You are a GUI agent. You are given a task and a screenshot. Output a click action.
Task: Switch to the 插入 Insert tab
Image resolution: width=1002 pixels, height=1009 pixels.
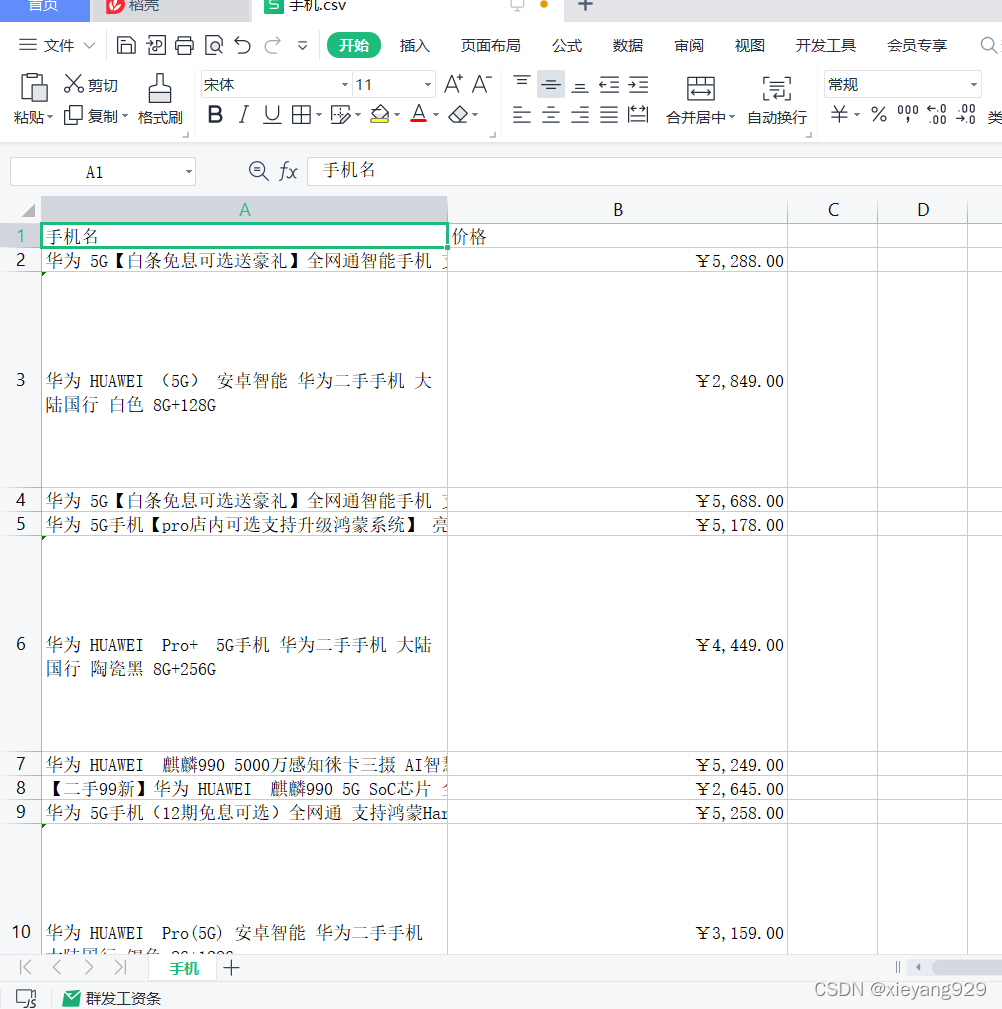[414, 46]
